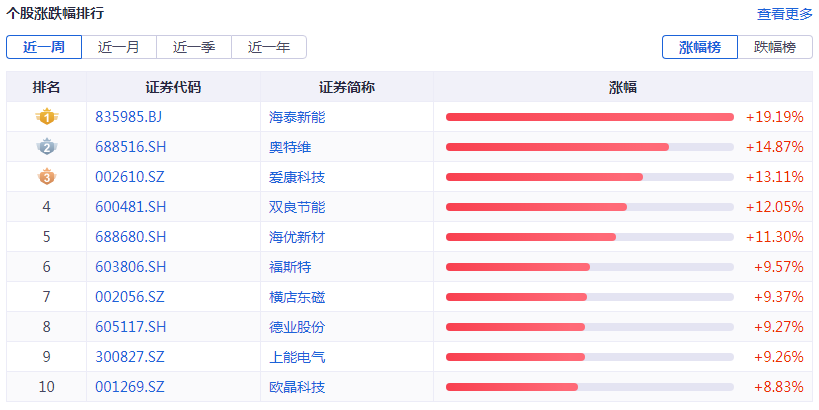Open stock code 688516.SH

pos(130,147)
